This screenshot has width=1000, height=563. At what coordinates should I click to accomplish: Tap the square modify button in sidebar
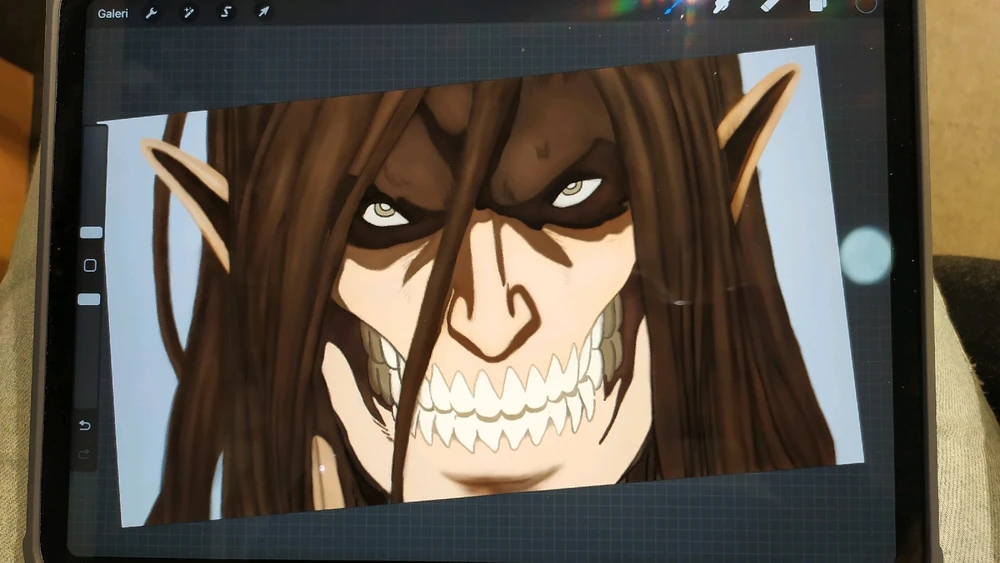[x=90, y=265]
